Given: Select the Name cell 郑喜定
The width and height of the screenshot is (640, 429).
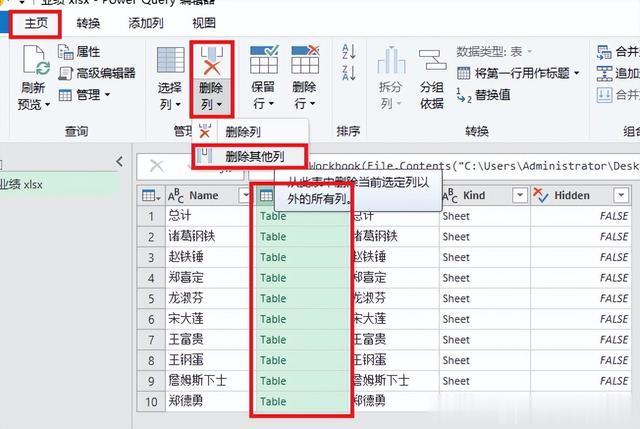Looking at the screenshot, I should (x=186, y=278).
